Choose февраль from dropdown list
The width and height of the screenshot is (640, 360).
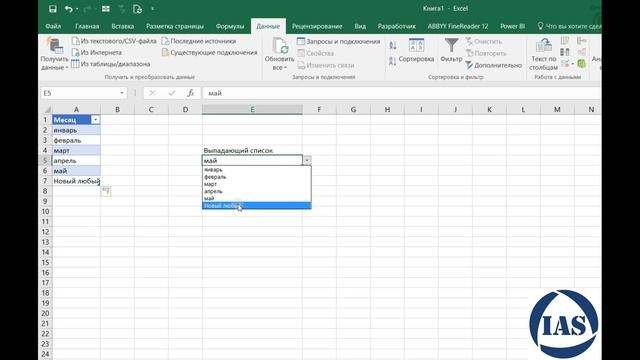coord(257,177)
